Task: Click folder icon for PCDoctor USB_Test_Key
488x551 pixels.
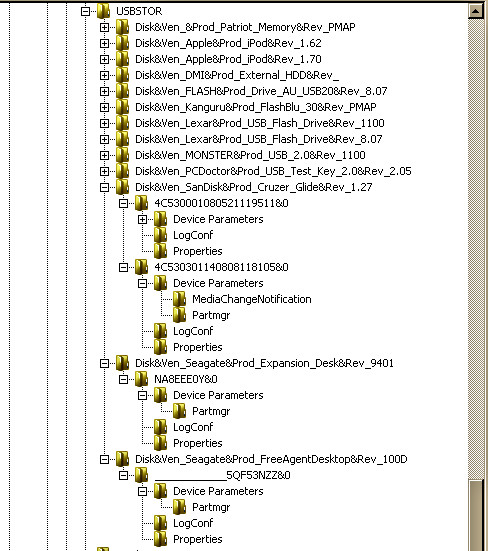Action: pyautogui.click(x=122, y=171)
